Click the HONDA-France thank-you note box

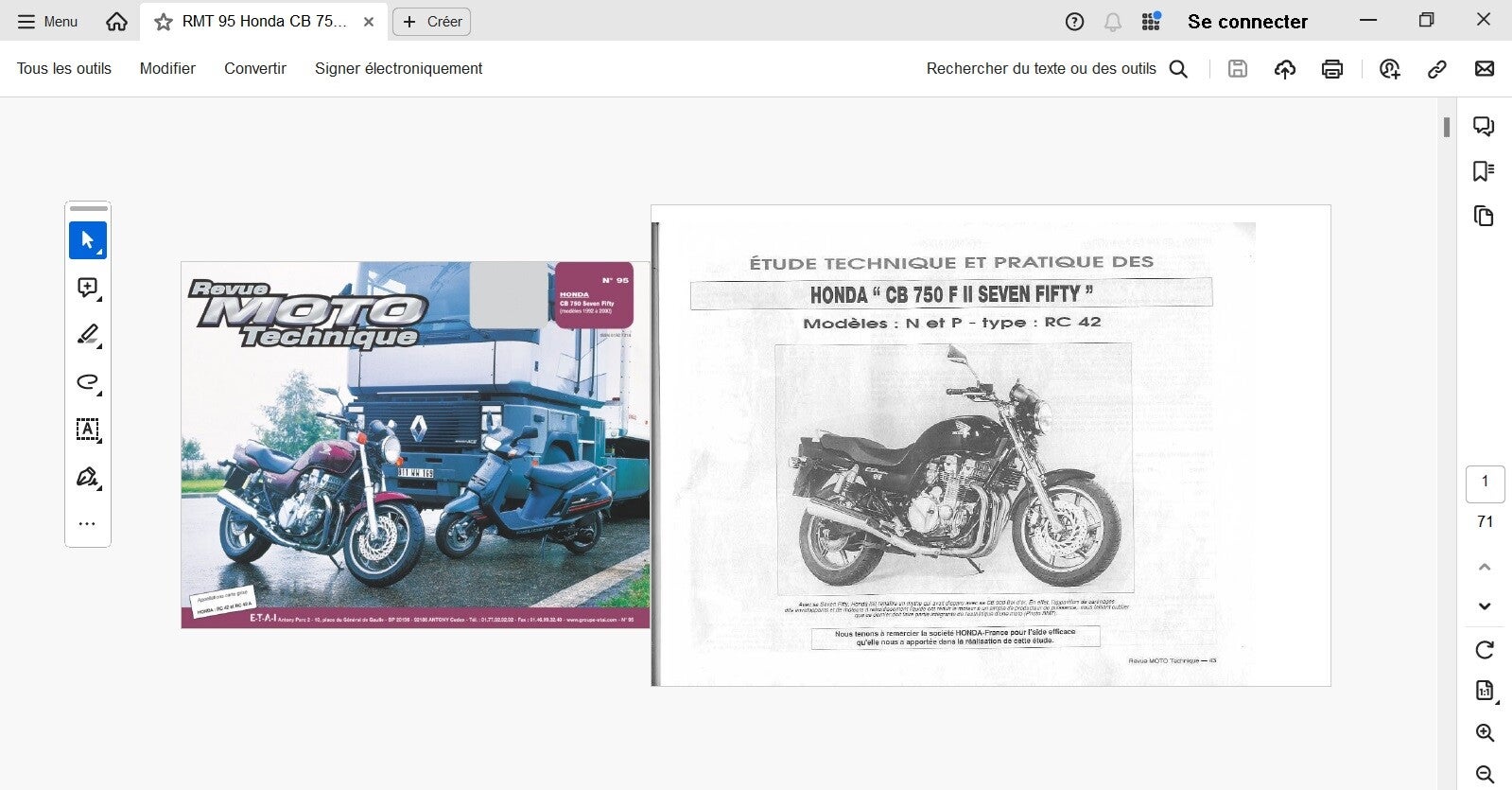pos(955,637)
